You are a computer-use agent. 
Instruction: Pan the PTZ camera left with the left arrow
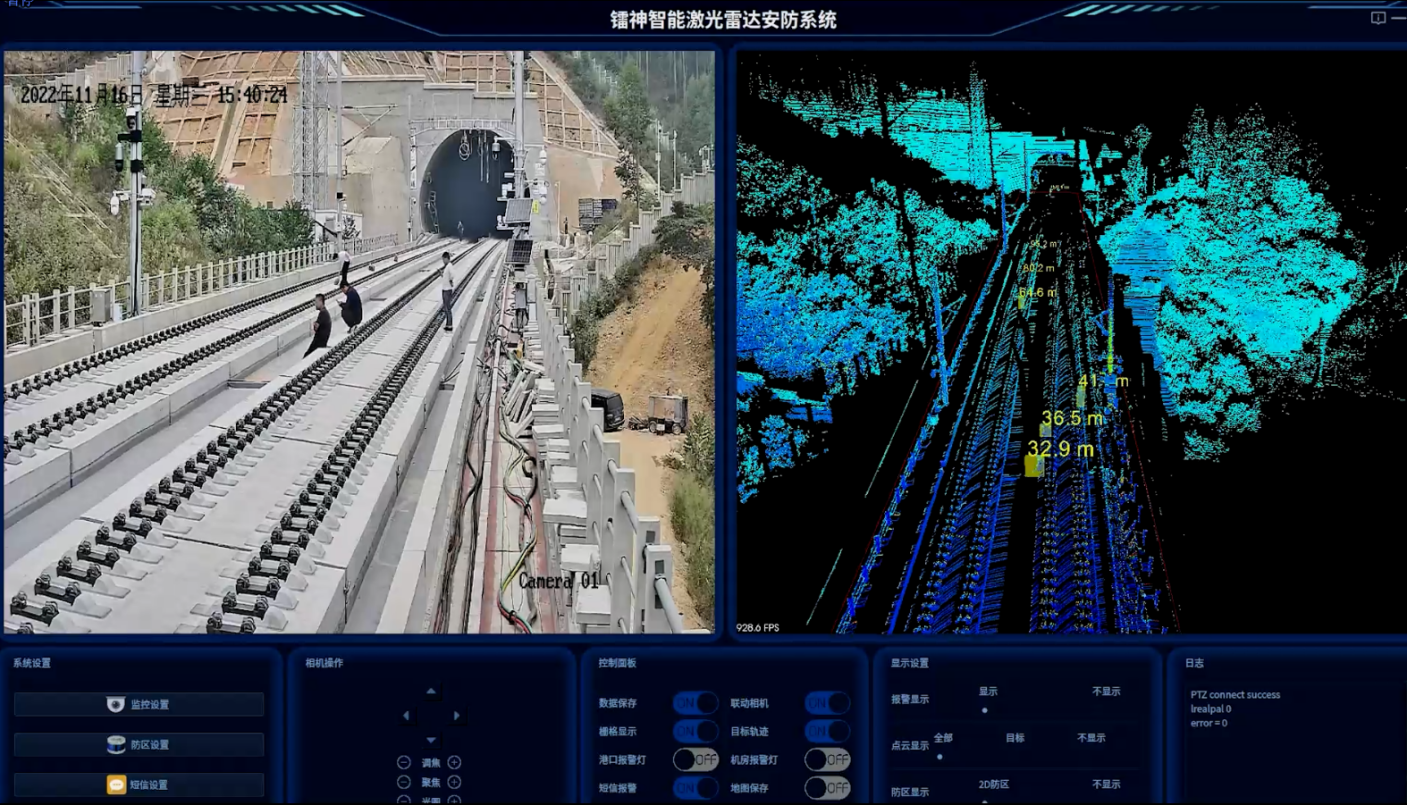406,716
